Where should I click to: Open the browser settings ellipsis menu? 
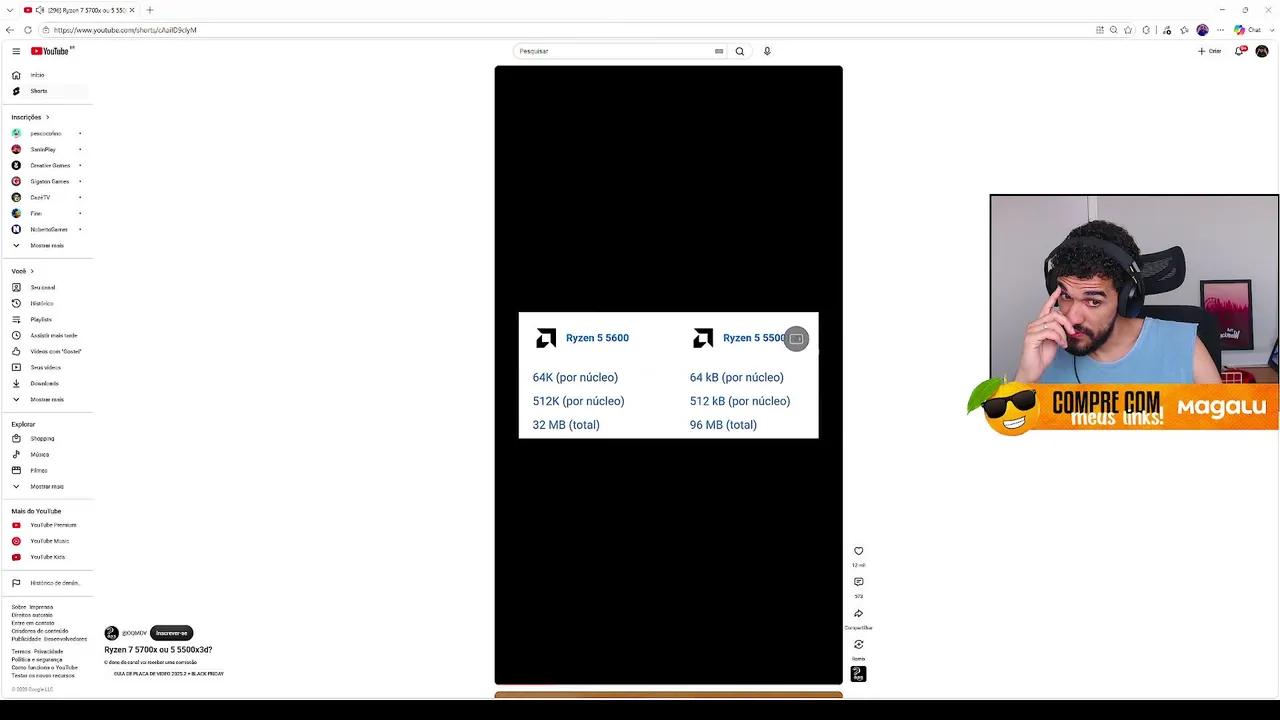point(1220,30)
